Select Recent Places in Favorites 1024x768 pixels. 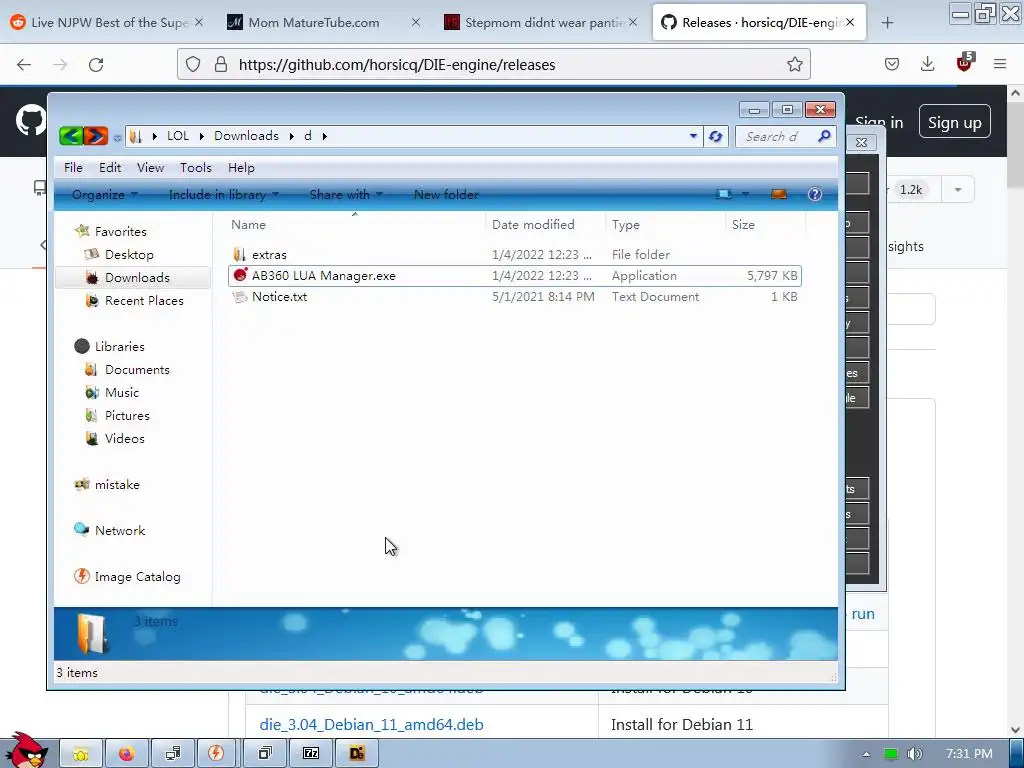tap(144, 300)
